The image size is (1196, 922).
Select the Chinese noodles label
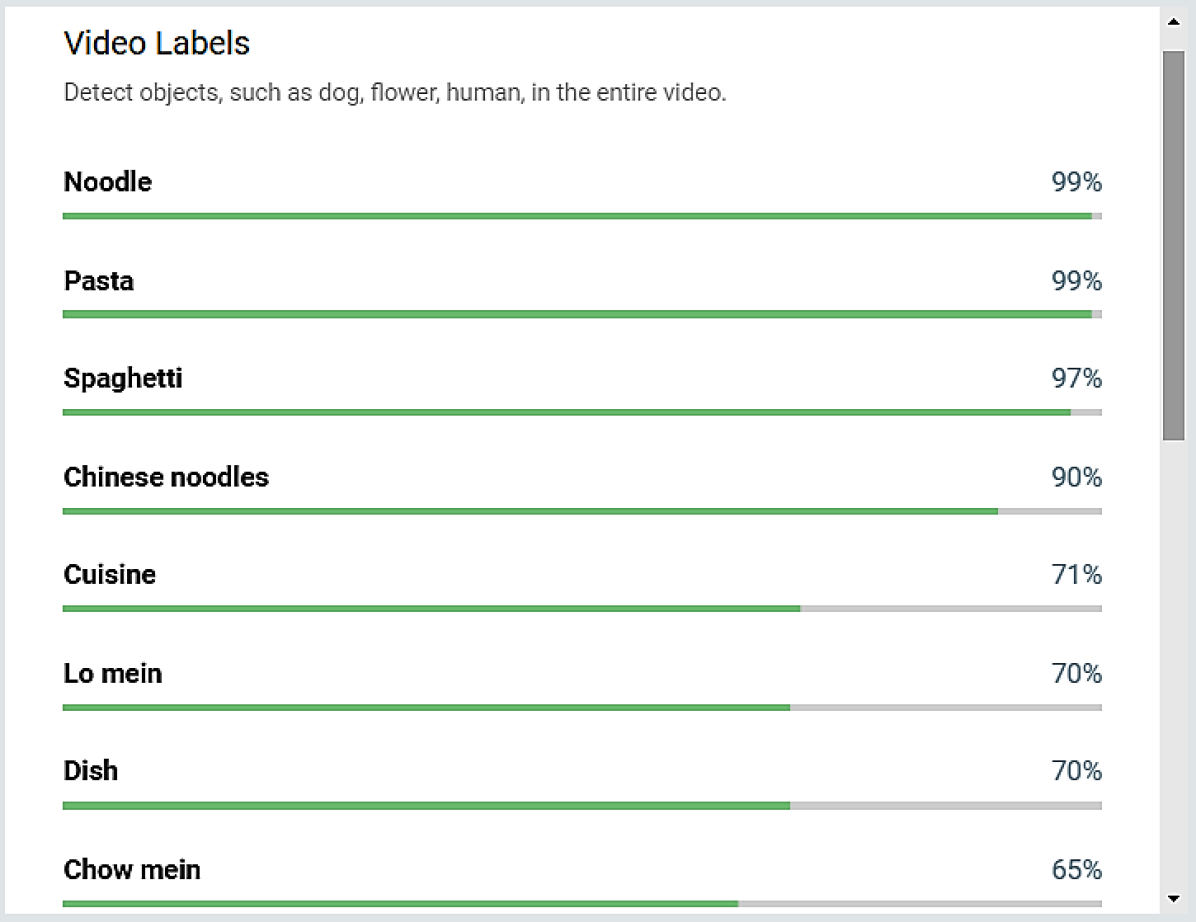coord(166,477)
